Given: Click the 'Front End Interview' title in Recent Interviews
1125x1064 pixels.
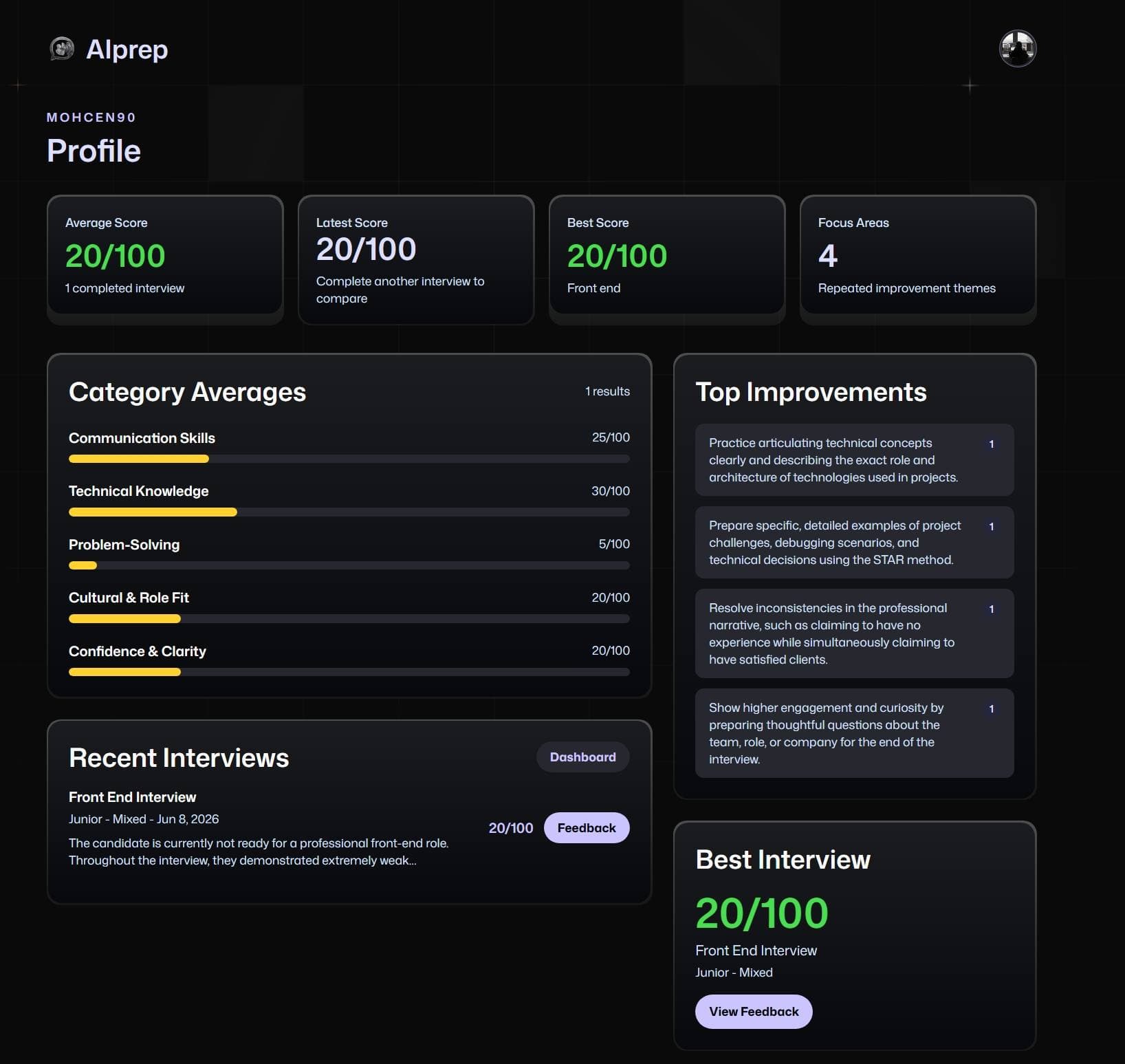Looking at the screenshot, I should pos(132,796).
